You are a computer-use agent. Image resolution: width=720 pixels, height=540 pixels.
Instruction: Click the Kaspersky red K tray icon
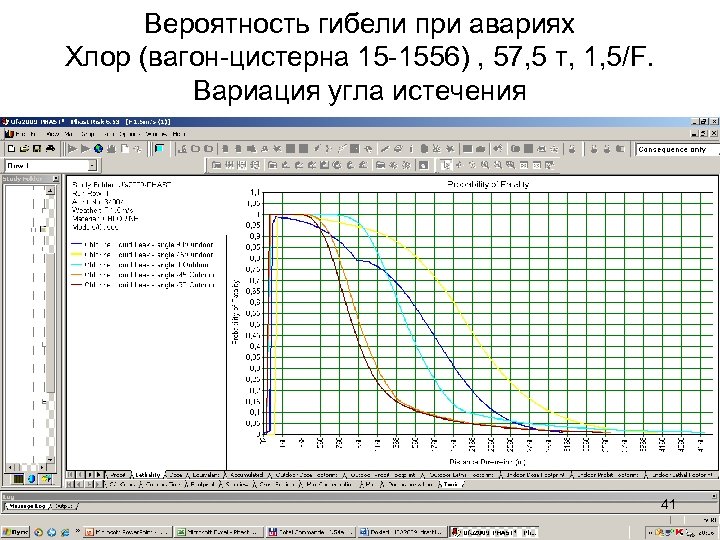coord(679,532)
